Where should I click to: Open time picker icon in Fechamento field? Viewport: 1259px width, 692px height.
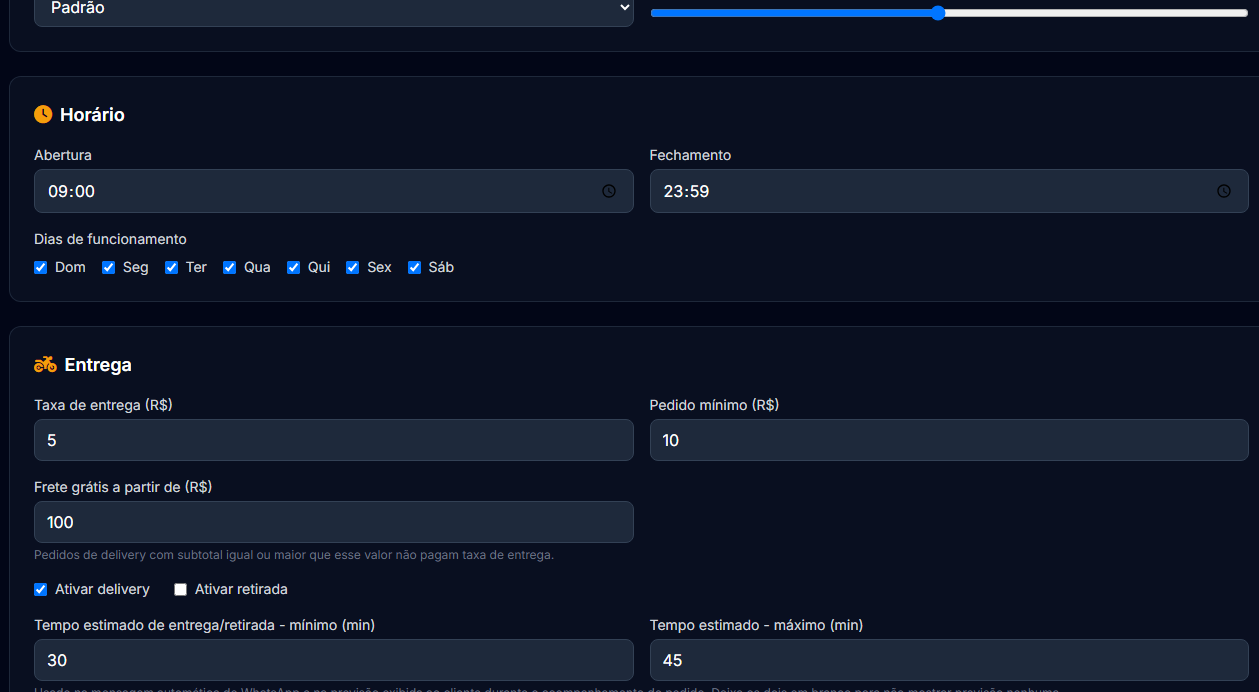point(1224,191)
